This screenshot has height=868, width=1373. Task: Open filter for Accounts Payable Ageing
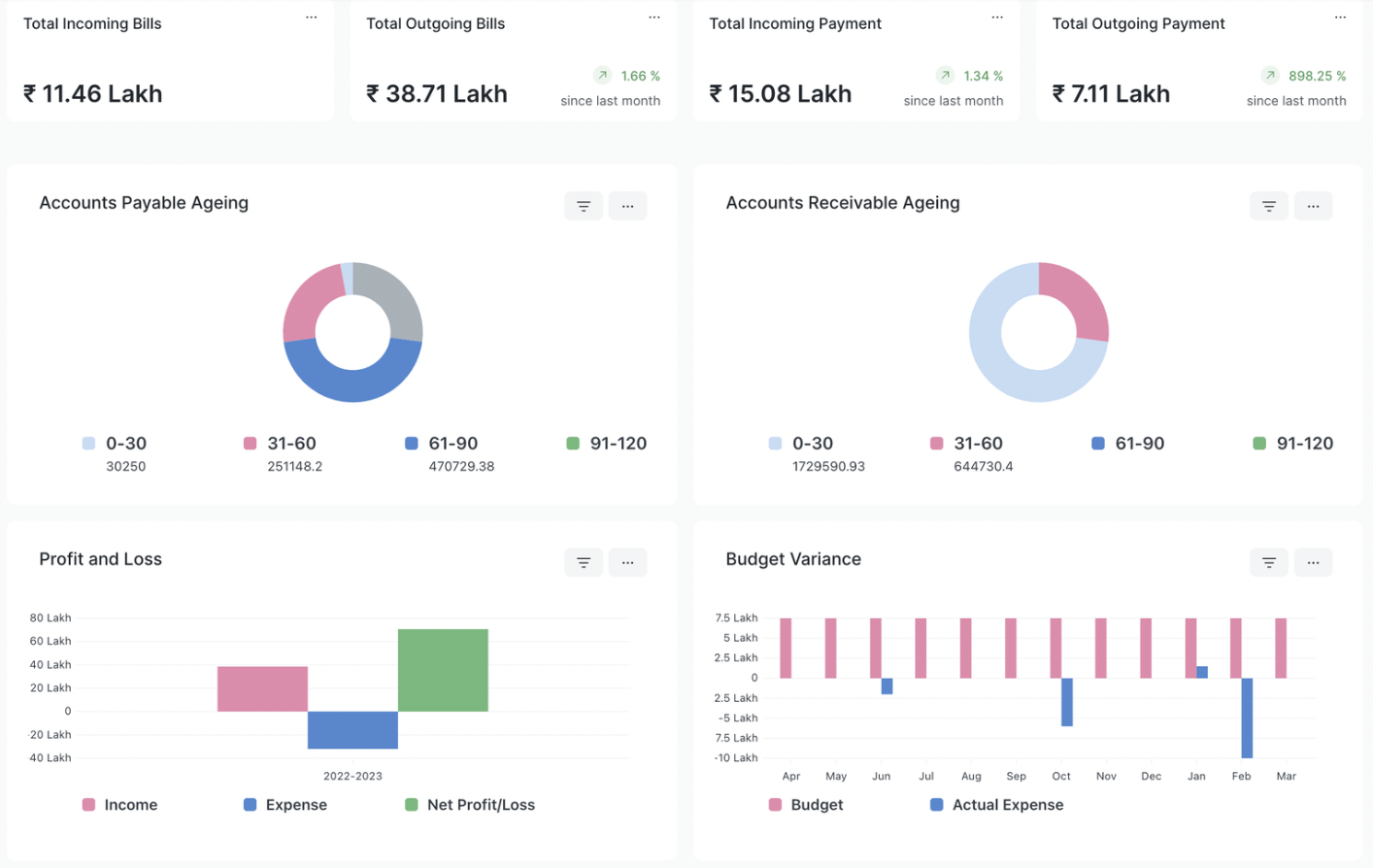[x=584, y=206]
